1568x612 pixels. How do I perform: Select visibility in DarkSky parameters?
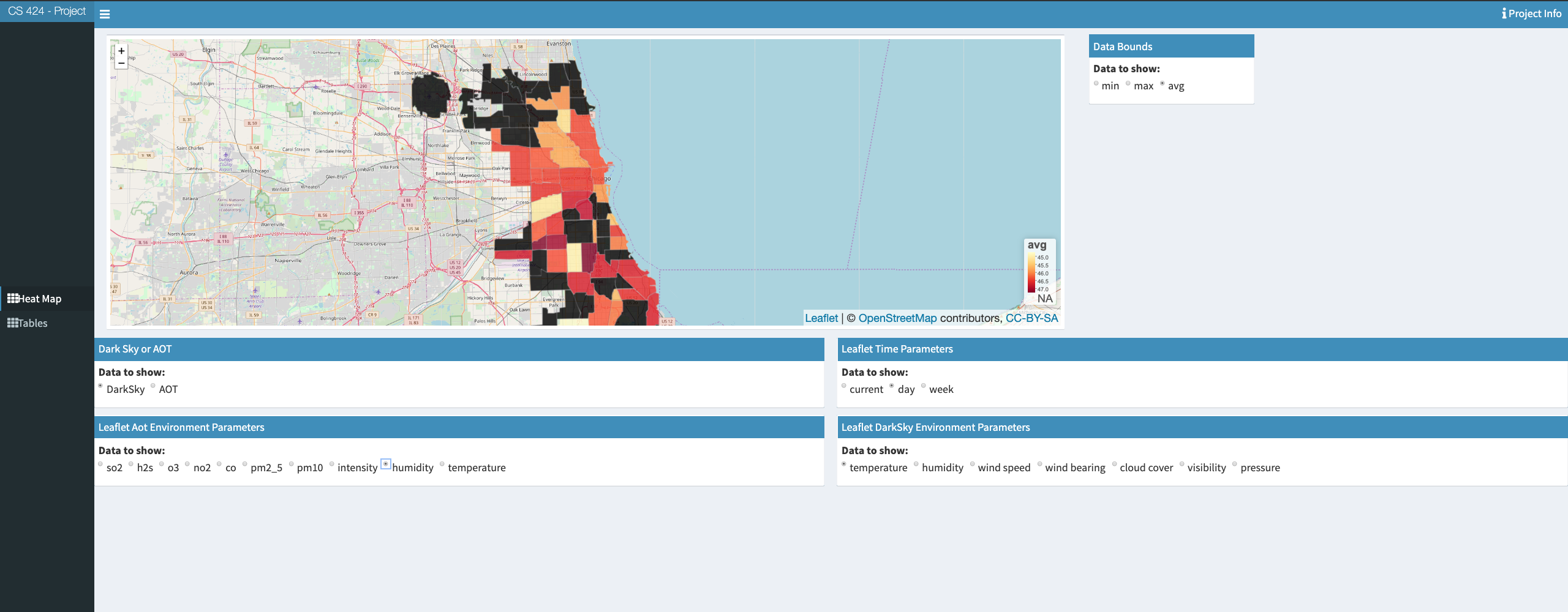point(1182,465)
